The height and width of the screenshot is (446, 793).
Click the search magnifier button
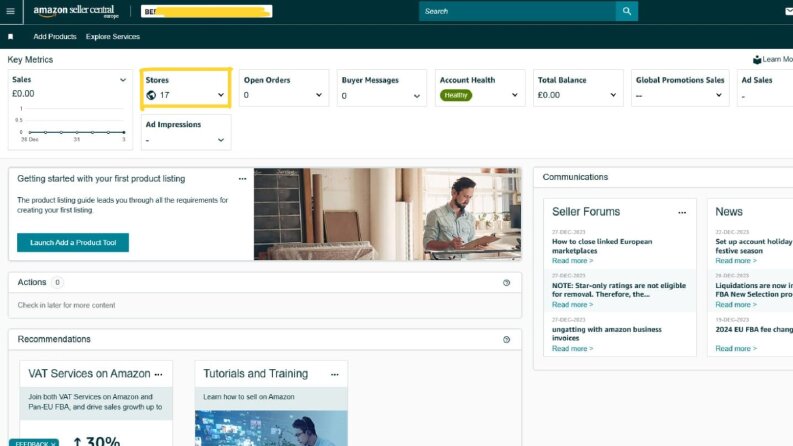pos(627,11)
